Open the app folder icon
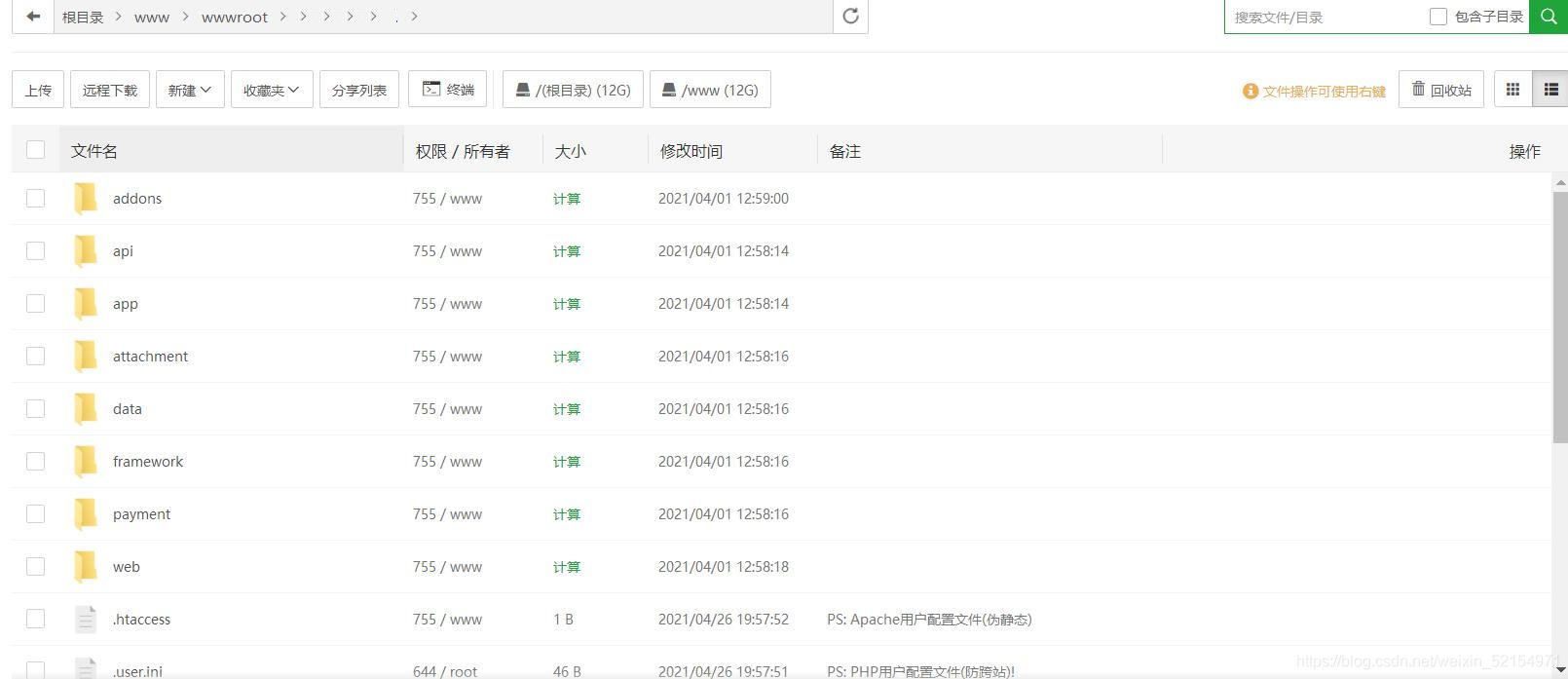The image size is (1568, 679). click(x=86, y=303)
